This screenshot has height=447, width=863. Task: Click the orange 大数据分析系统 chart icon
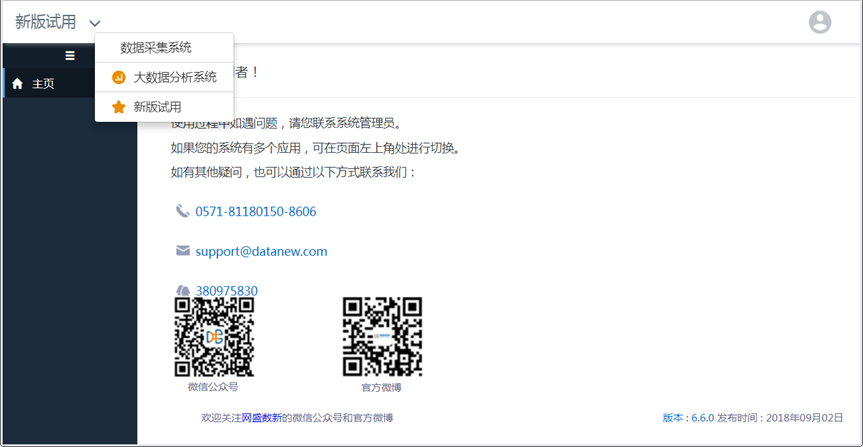pyautogui.click(x=118, y=77)
